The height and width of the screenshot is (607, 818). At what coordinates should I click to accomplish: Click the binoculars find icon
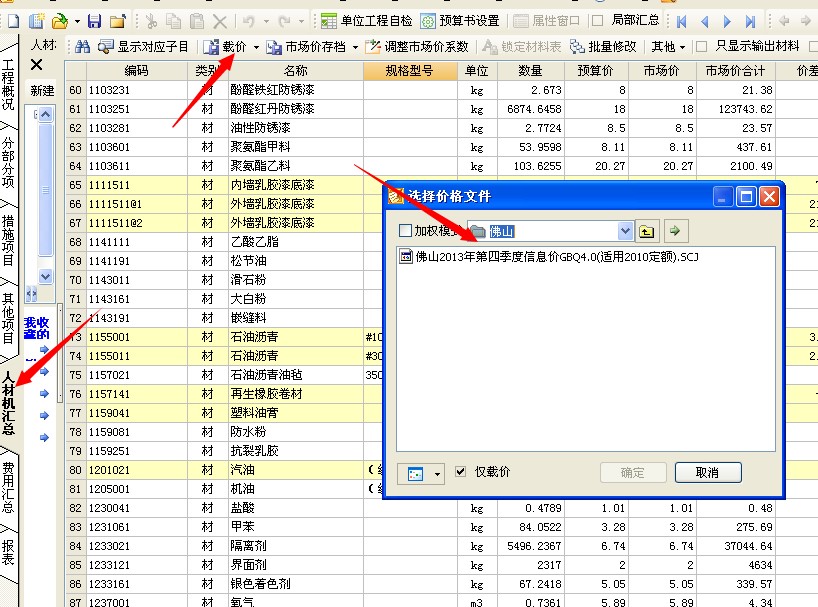pyautogui.click(x=82, y=47)
